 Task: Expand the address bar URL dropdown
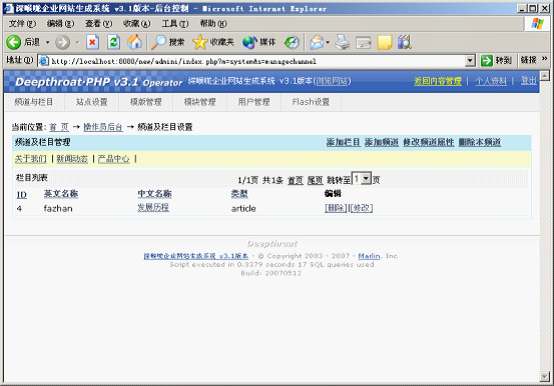point(470,61)
